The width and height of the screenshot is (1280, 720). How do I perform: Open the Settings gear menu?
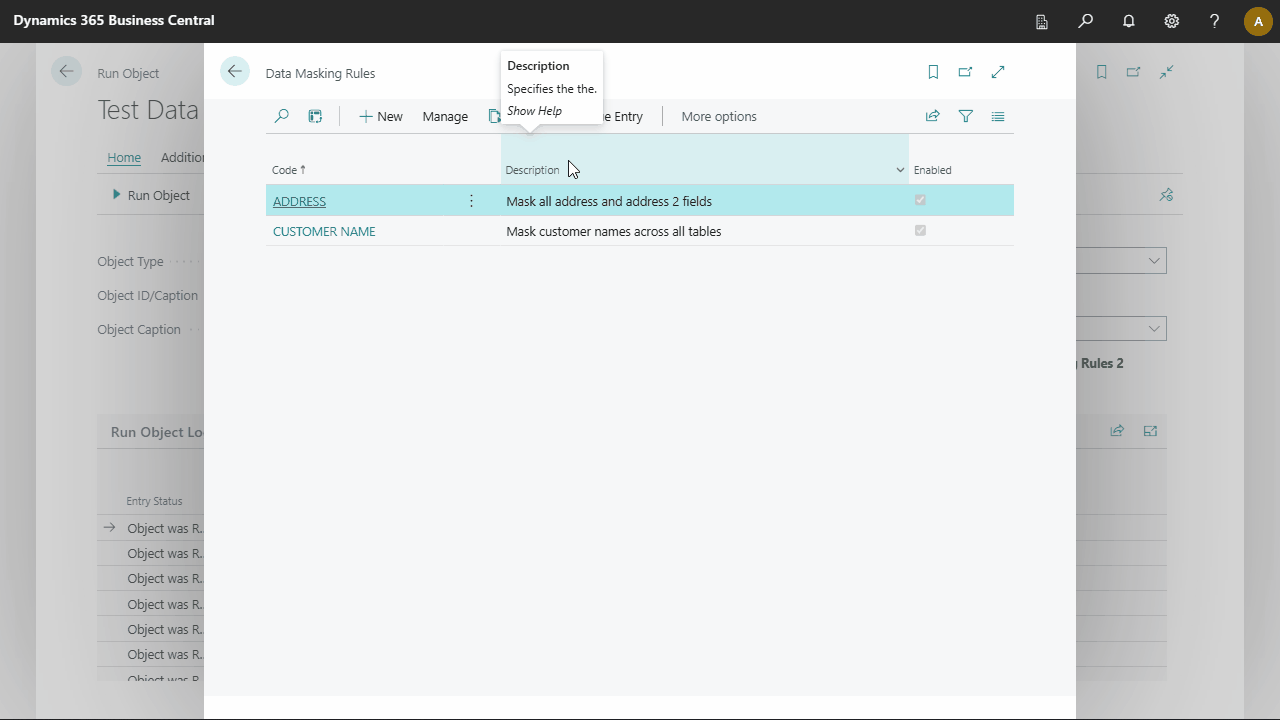tap(1172, 21)
